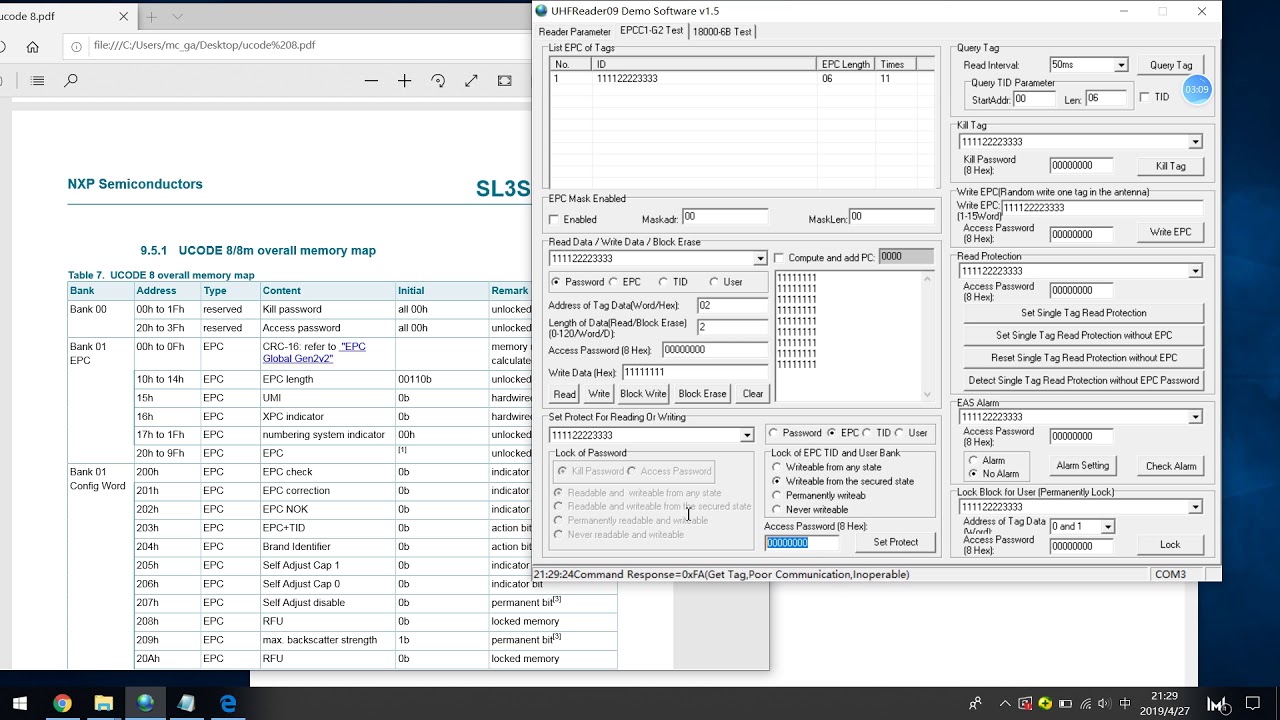Click the Address of Tag Data field

pyautogui.click(x=732, y=305)
